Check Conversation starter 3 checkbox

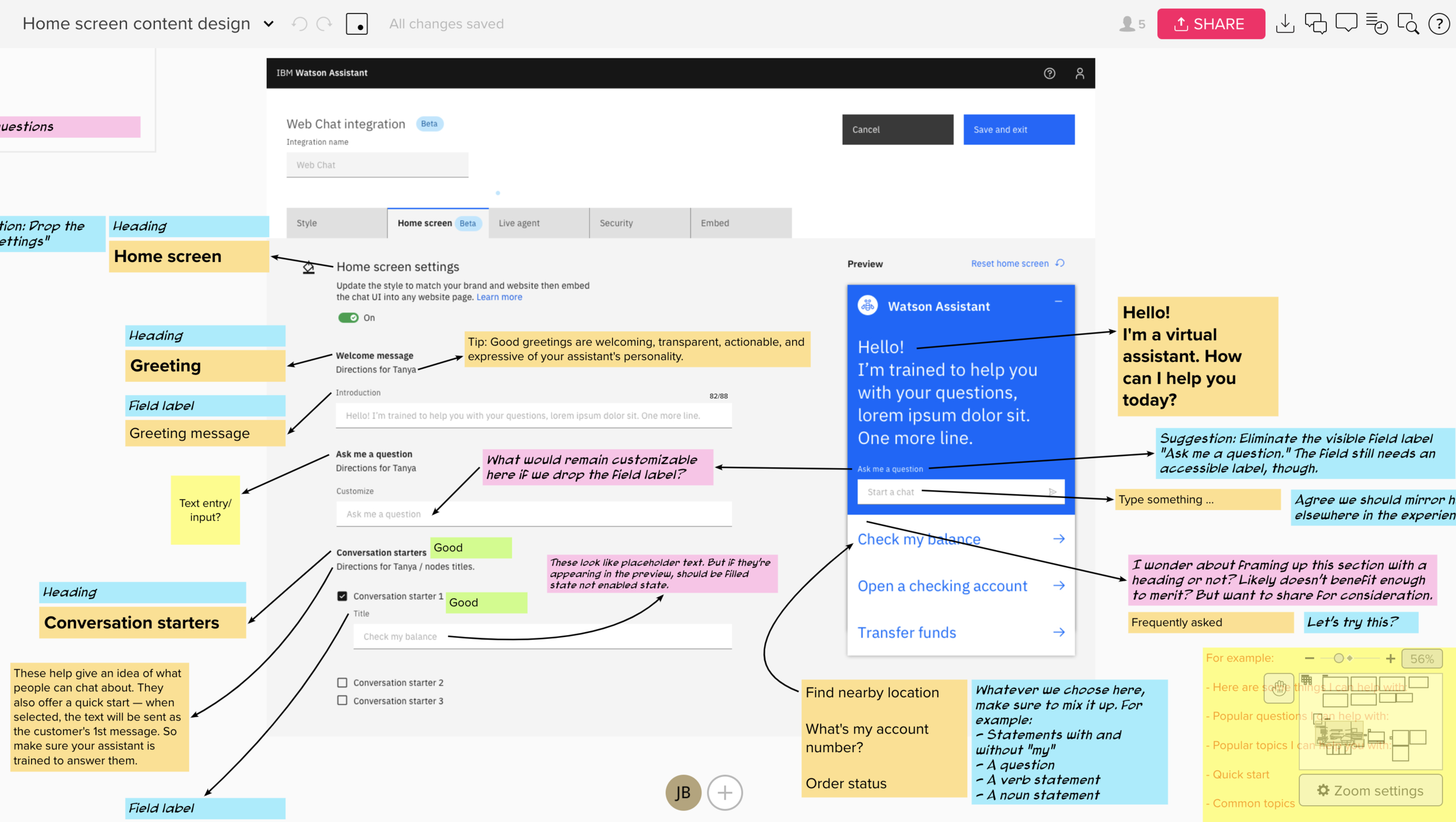pyautogui.click(x=342, y=700)
